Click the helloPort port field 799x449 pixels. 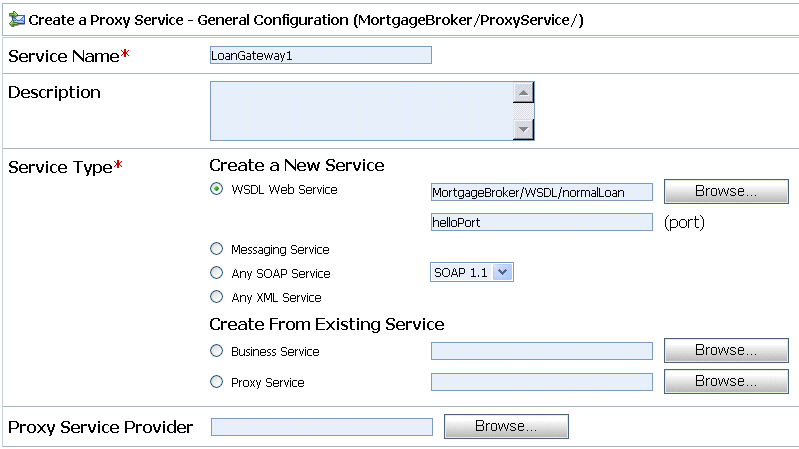click(542, 222)
